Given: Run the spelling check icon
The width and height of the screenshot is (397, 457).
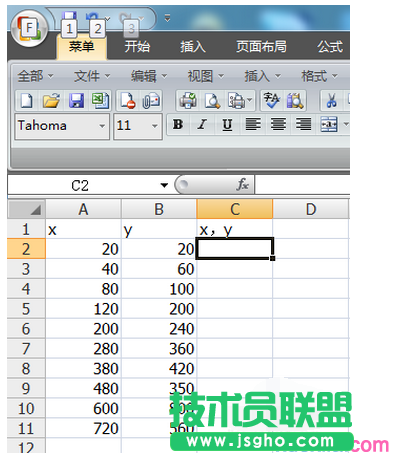Looking at the screenshot, I should coord(271,100).
